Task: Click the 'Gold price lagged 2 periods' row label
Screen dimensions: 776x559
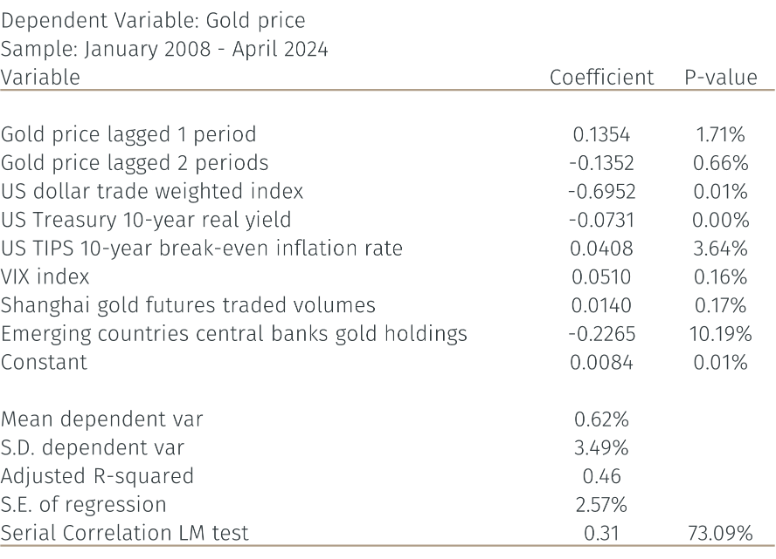Action: (134, 163)
